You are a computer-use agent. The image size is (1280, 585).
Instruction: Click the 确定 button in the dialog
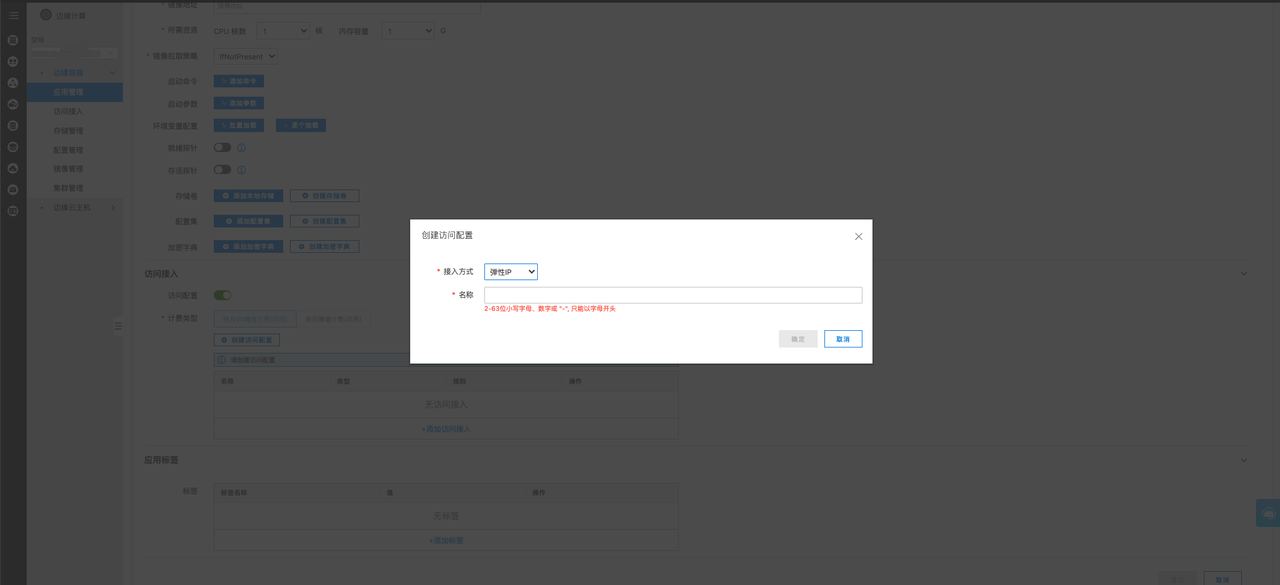click(x=798, y=339)
